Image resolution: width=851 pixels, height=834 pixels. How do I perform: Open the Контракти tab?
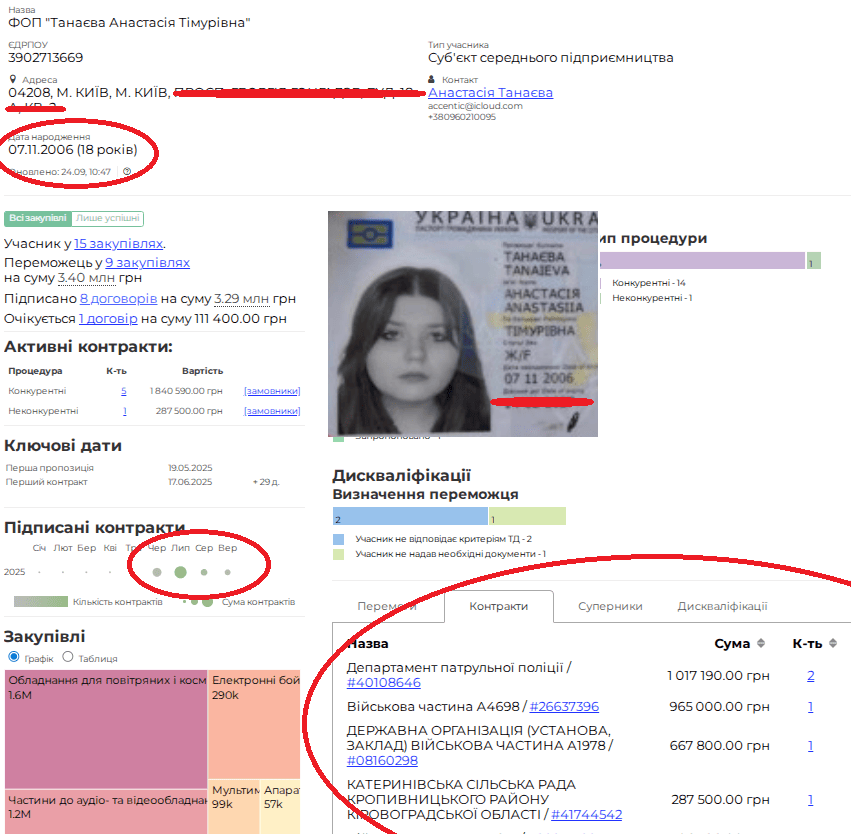click(x=498, y=606)
